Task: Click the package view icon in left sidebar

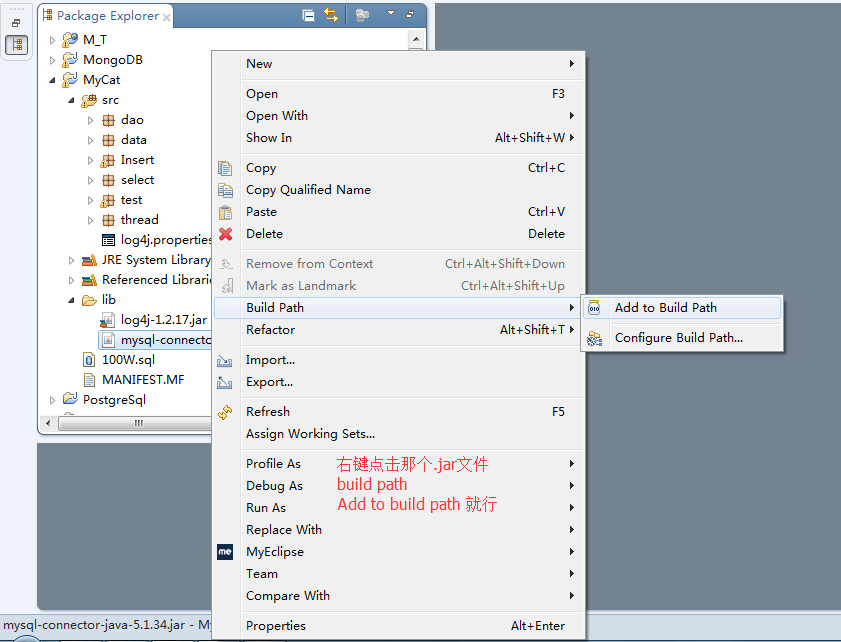Action: [x=17, y=45]
